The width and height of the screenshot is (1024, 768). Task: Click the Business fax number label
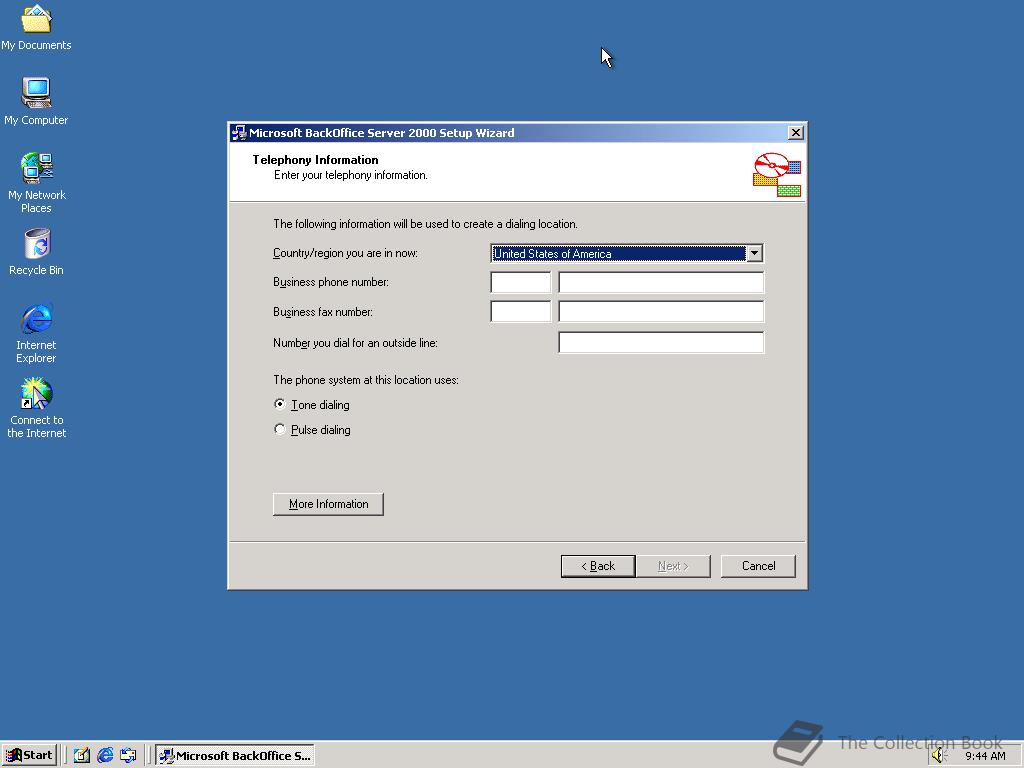pos(323,312)
